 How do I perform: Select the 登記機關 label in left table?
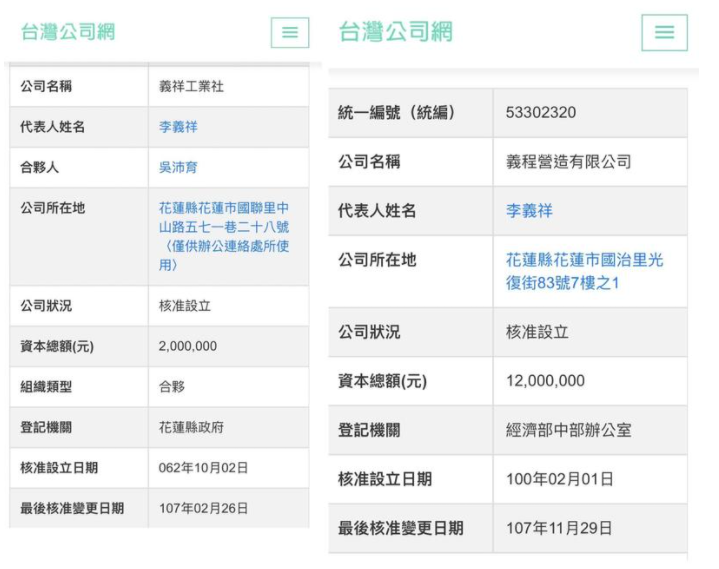pyautogui.click(x=46, y=427)
